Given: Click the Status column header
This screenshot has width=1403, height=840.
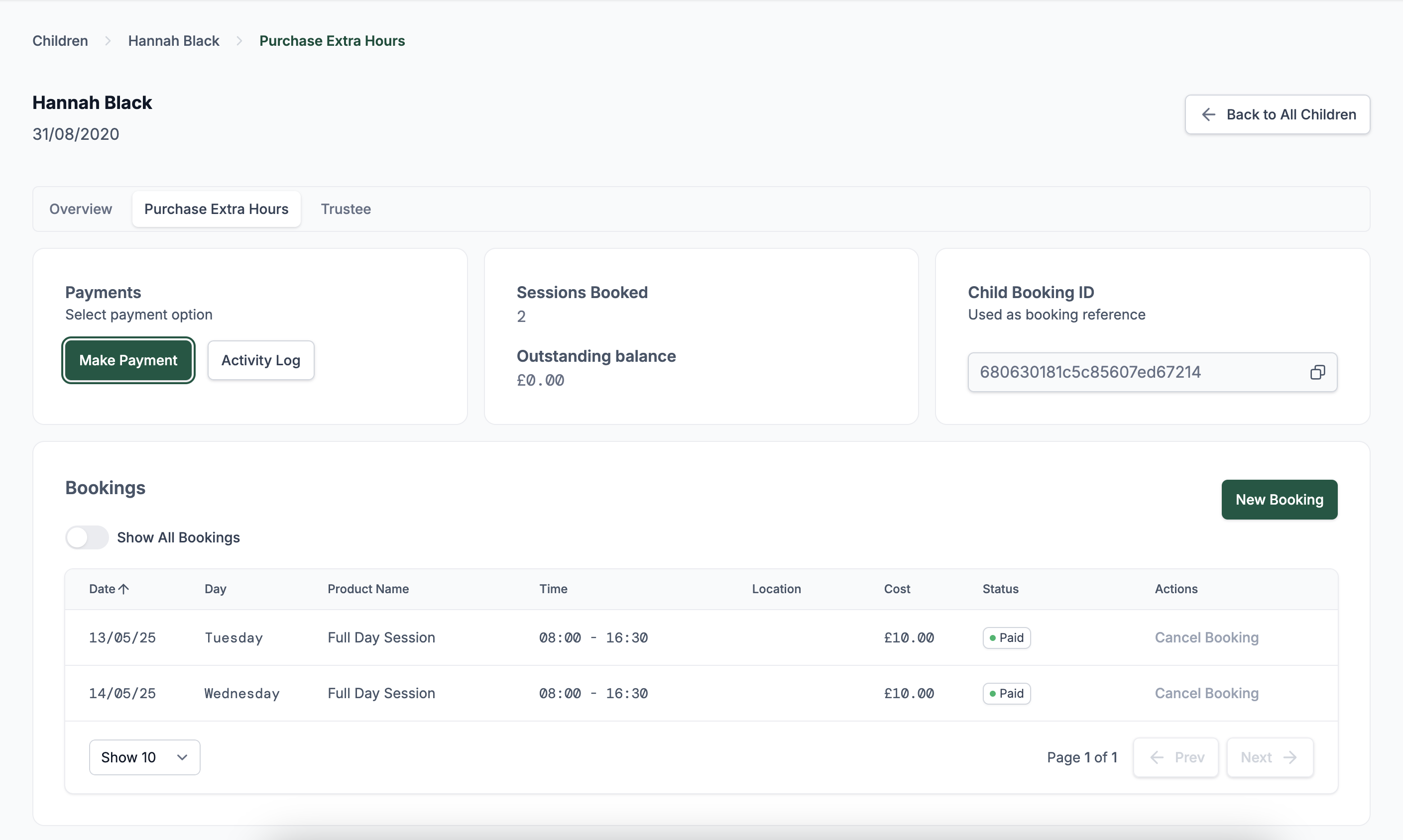Looking at the screenshot, I should (1000, 589).
